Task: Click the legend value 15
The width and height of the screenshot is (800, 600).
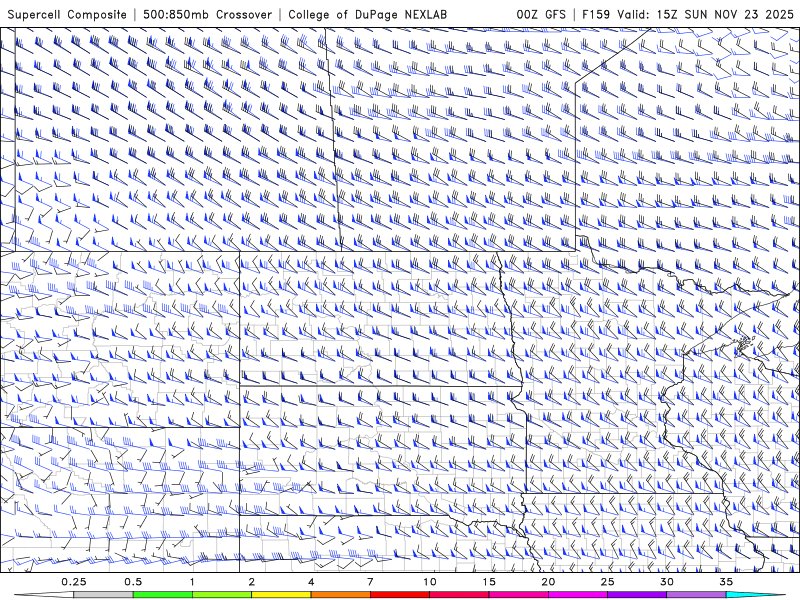Action: tap(489, 582)
